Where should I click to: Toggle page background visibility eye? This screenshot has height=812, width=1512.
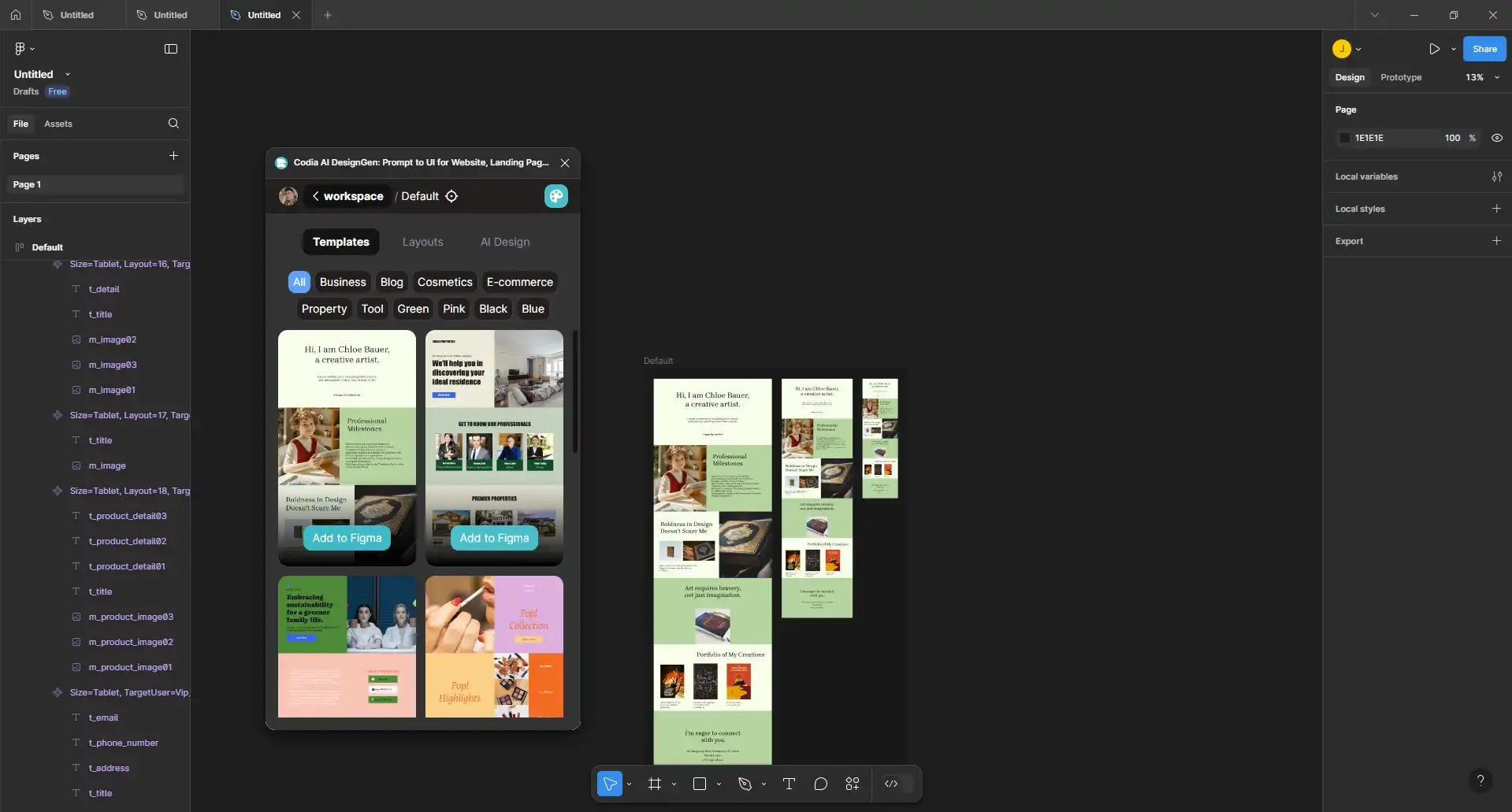coord(1496,138)
